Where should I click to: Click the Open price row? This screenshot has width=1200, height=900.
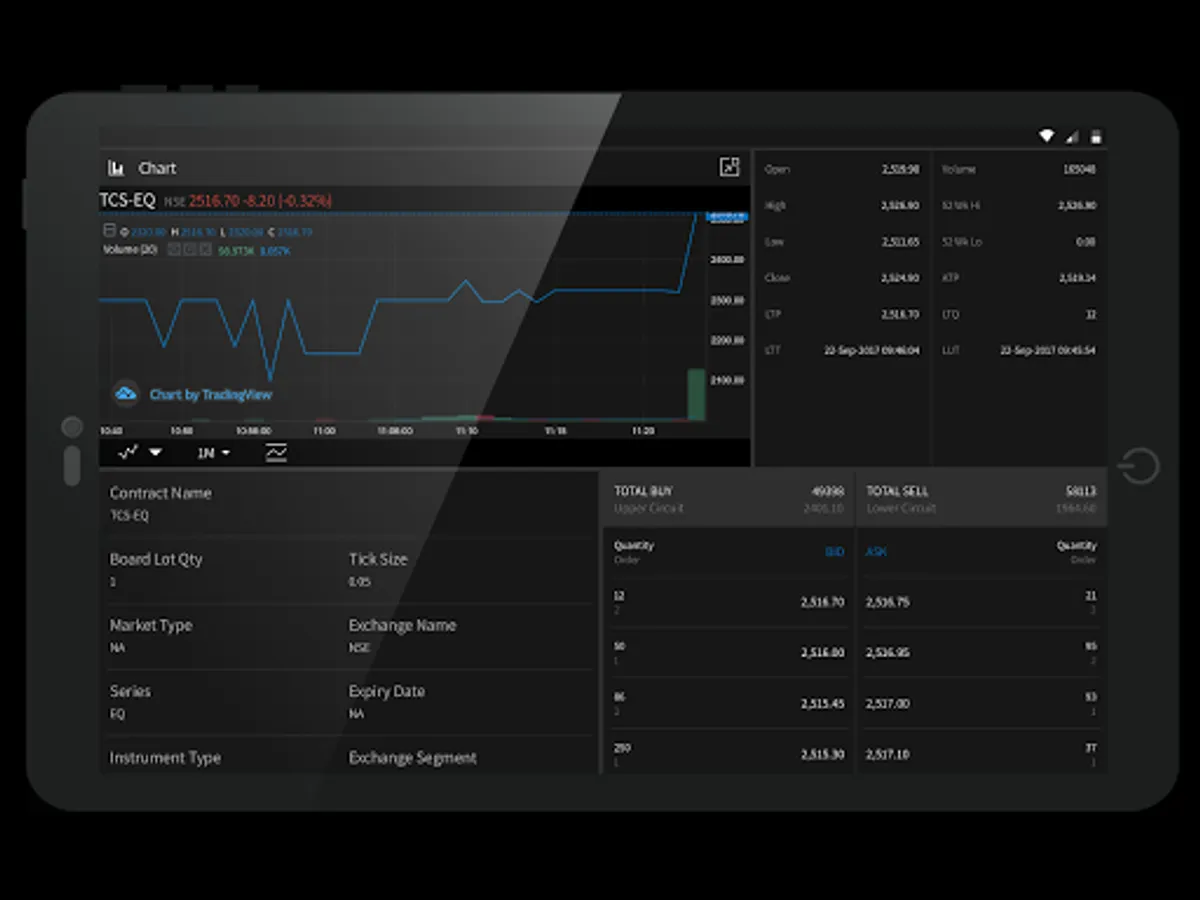pos(841,169)
